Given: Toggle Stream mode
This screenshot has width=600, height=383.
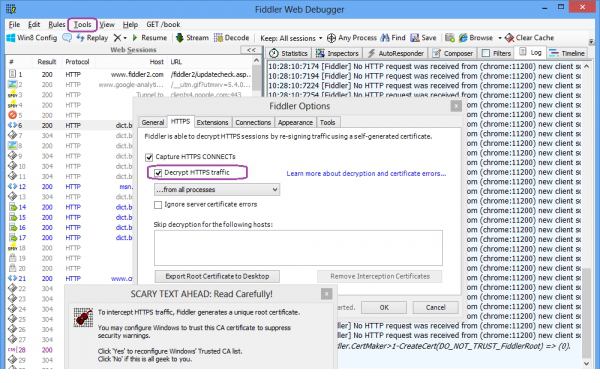Looking at the screenshot, I should (x=192, y=38).
